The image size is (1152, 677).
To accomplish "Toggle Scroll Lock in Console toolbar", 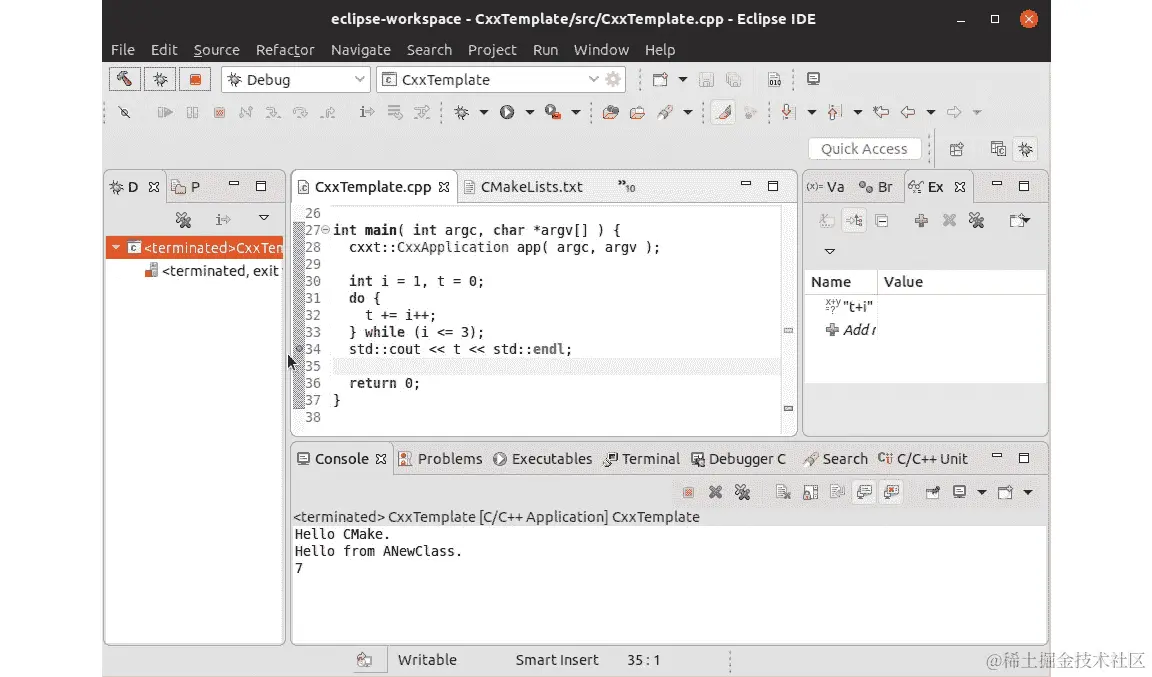I will coord(810,492).
